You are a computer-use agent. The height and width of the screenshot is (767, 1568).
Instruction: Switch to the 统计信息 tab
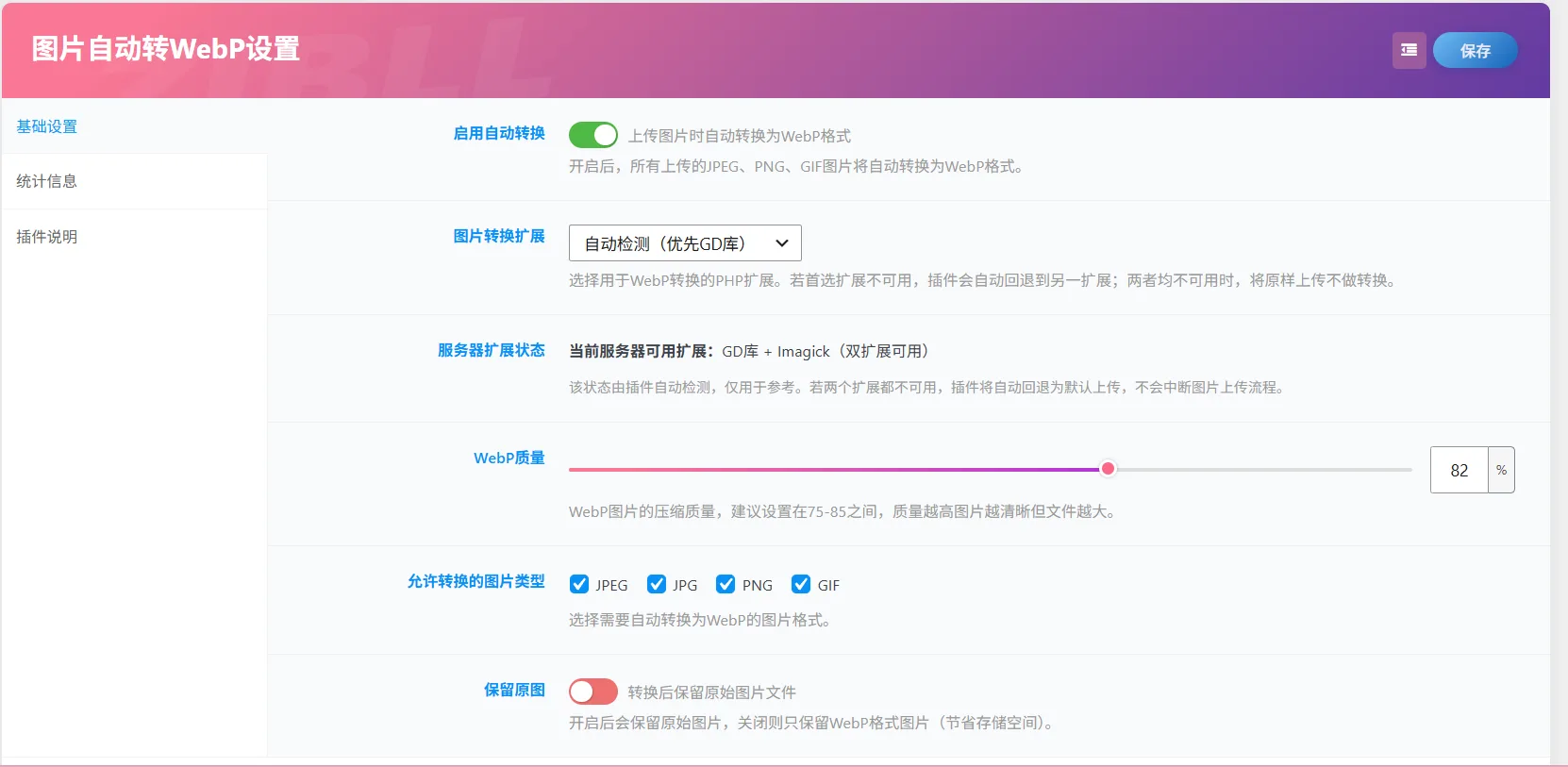point(134,181)
